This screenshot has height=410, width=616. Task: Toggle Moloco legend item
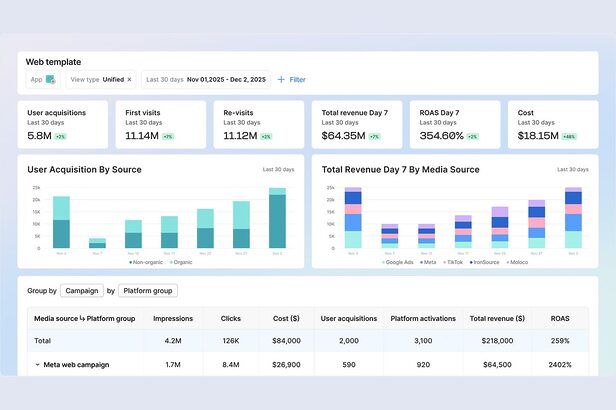point(517,262)
